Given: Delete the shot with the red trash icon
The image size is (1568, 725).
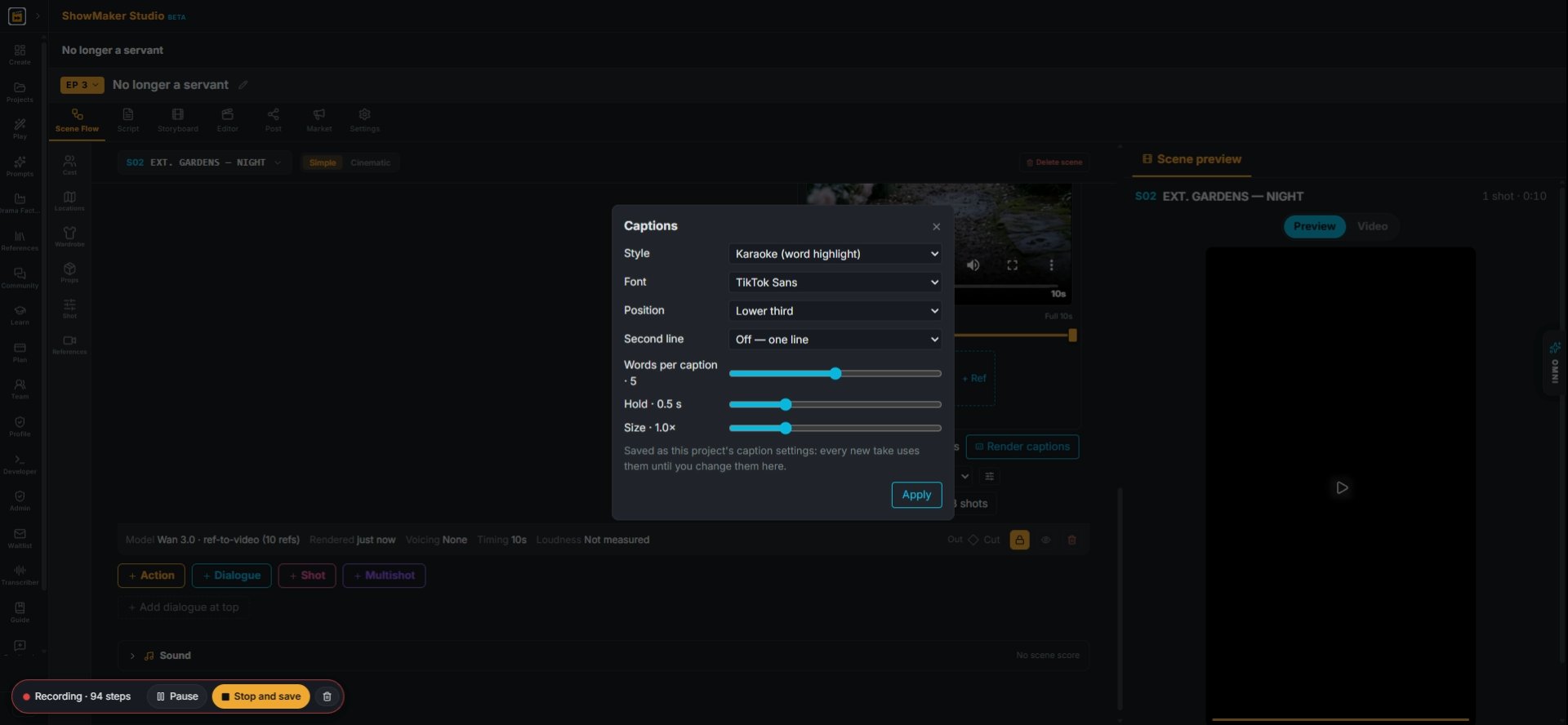Looking at the screenshot, I should (1071, 540).
